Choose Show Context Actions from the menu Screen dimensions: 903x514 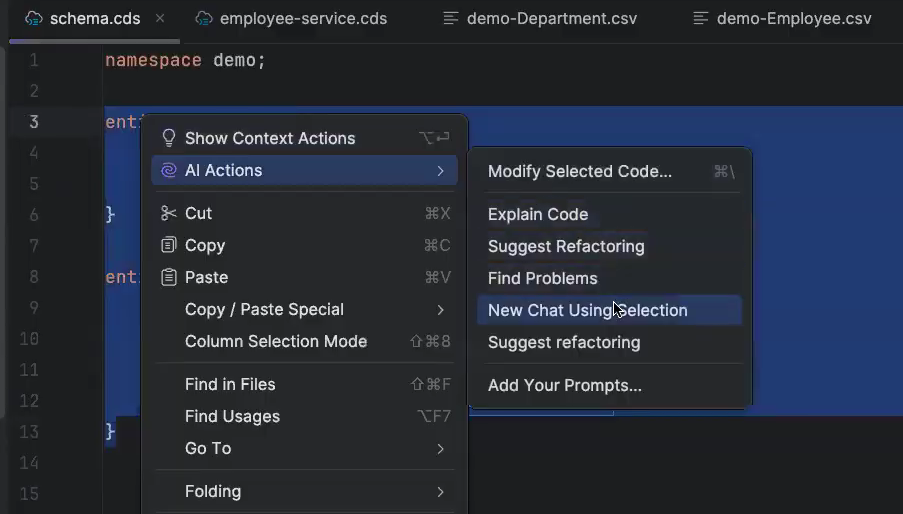coord(305,138)
